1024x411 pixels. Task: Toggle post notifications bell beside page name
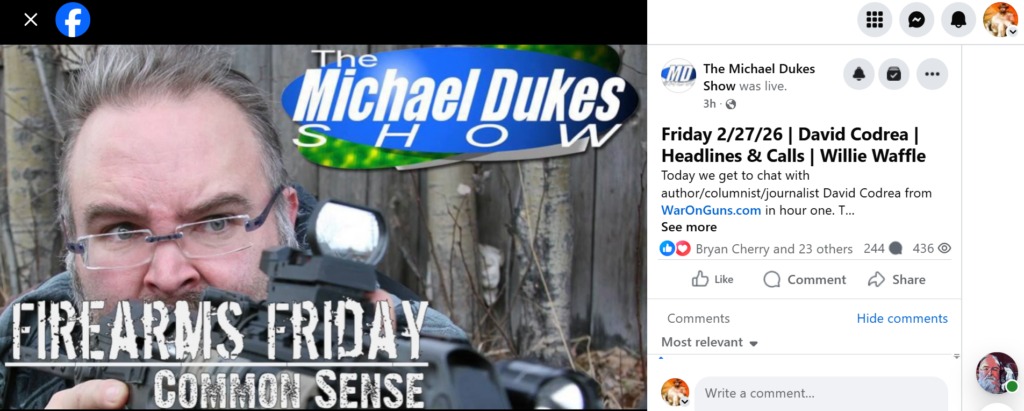859,74
